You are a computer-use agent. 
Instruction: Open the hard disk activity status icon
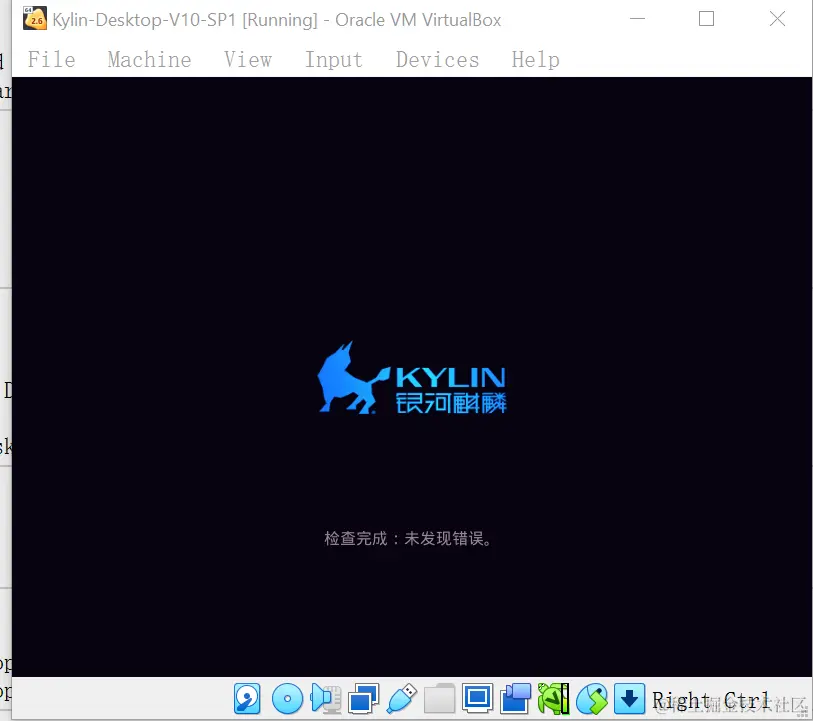pyautogui.click(x=248, y=699)
